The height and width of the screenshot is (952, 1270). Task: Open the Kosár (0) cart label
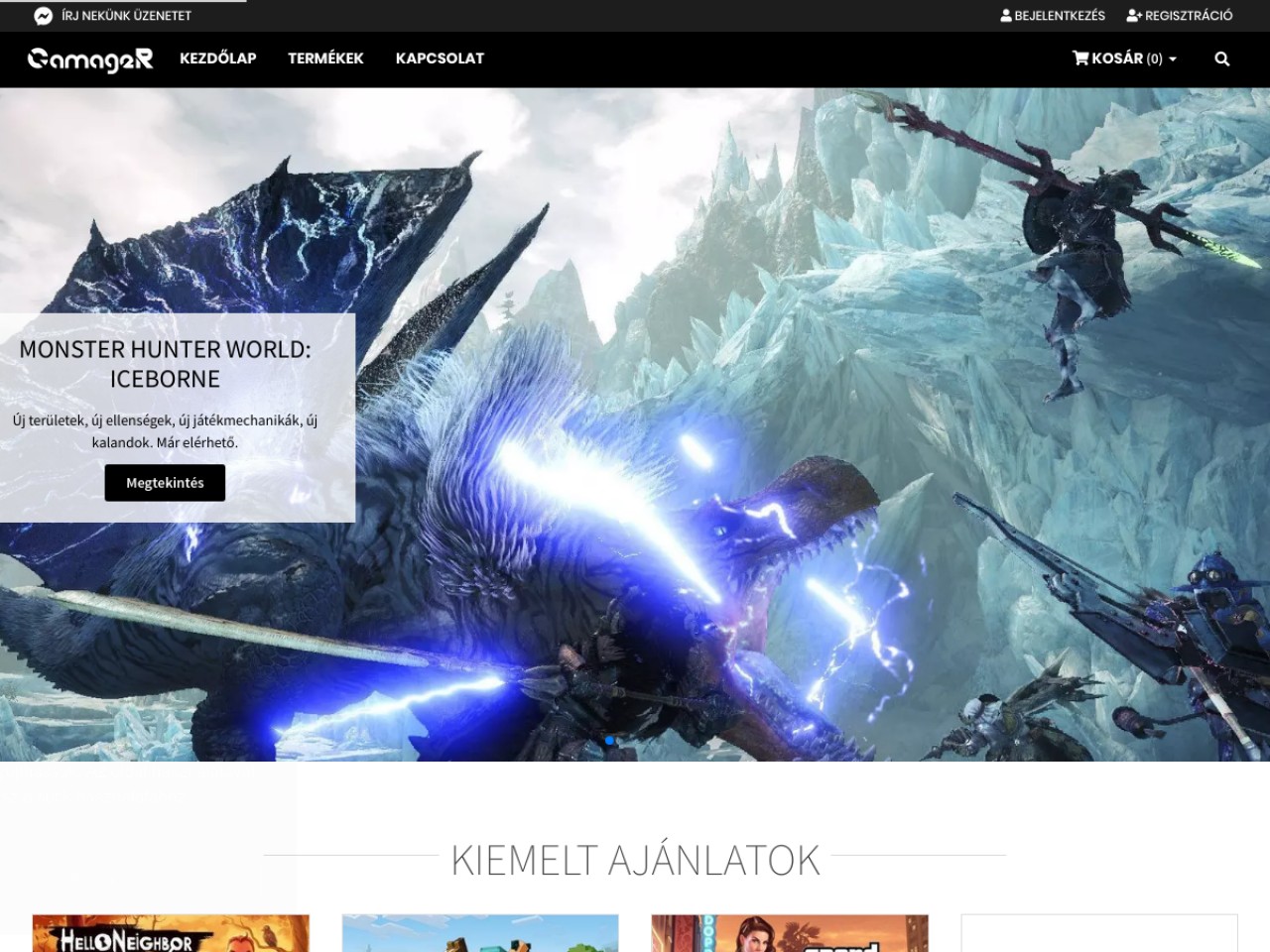coord(1126,59)
